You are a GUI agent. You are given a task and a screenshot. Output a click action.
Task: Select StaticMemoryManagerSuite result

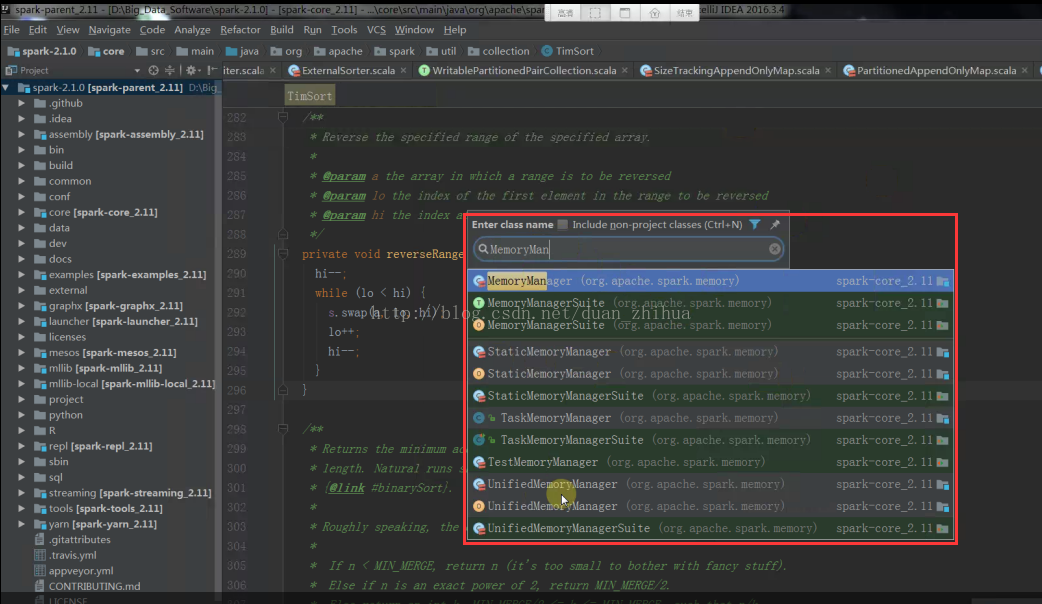(x=710, y=396)
